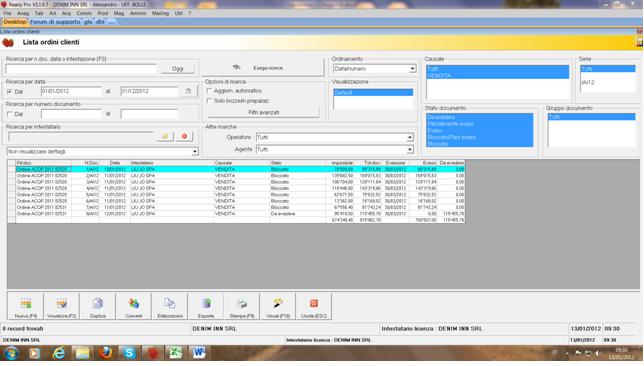644x366 pixels.
Task: Click the Uscita (ESC) exit button
Action: (314, 306)
